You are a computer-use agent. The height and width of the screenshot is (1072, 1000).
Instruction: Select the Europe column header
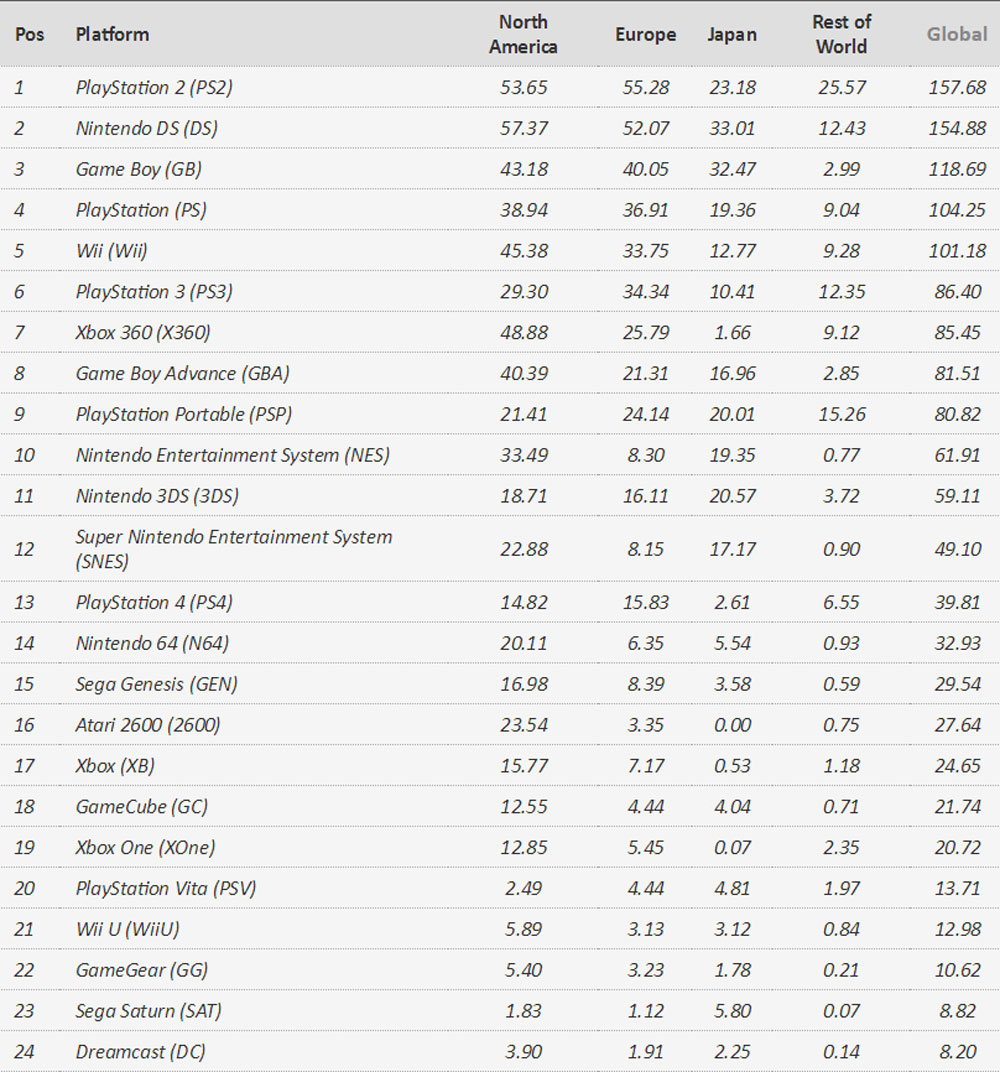tap(645, 34)
